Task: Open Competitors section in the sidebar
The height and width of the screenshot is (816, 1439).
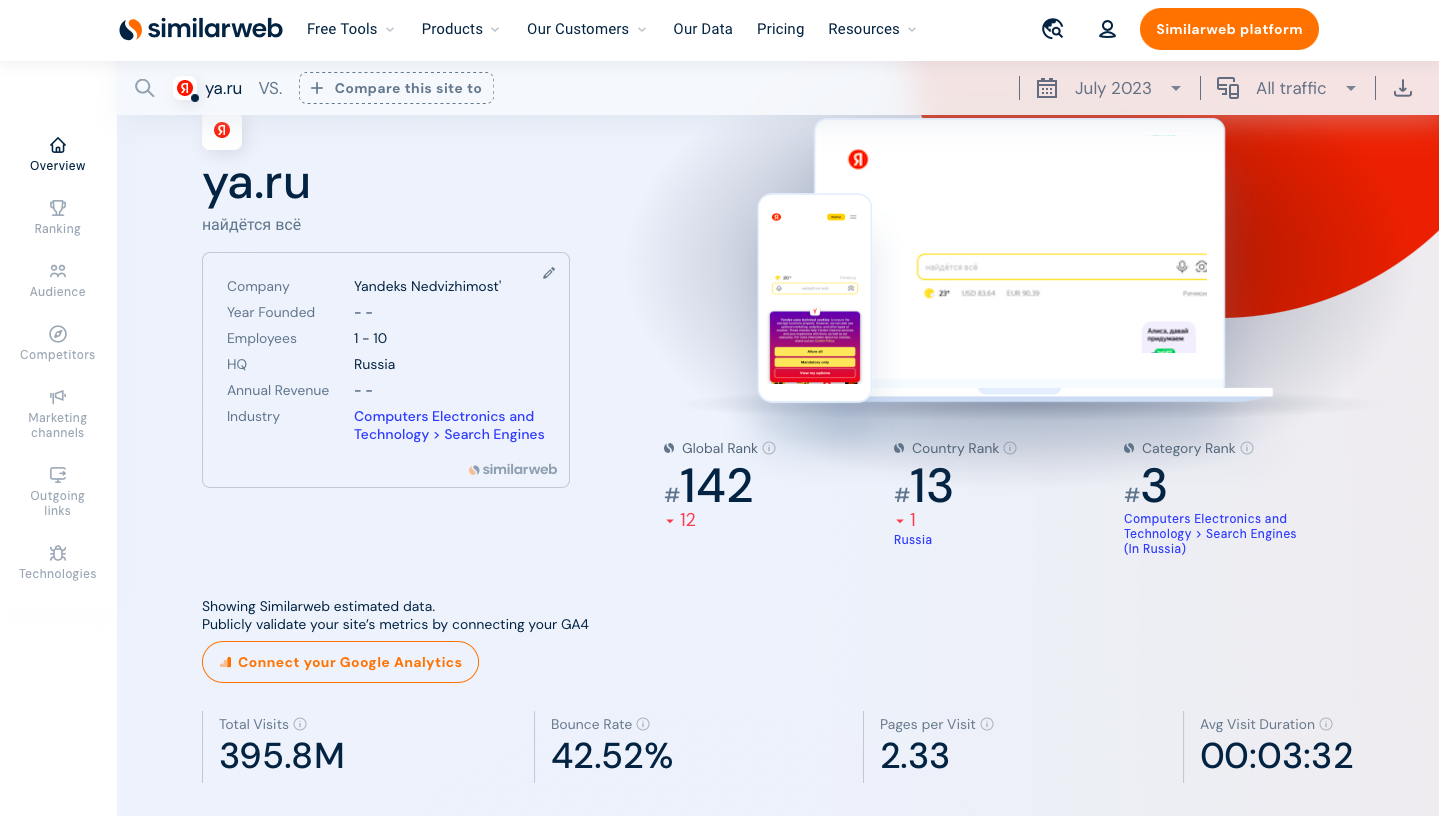Action: (58, 343)
